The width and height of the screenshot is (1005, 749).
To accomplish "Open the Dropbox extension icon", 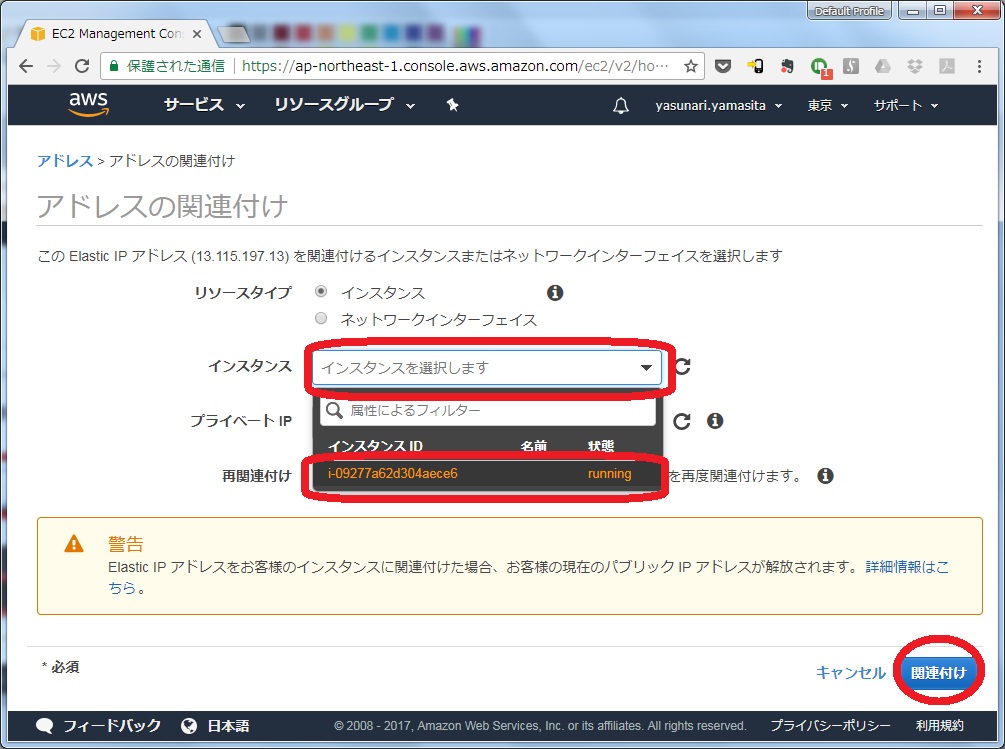I will tap(915, 66).
